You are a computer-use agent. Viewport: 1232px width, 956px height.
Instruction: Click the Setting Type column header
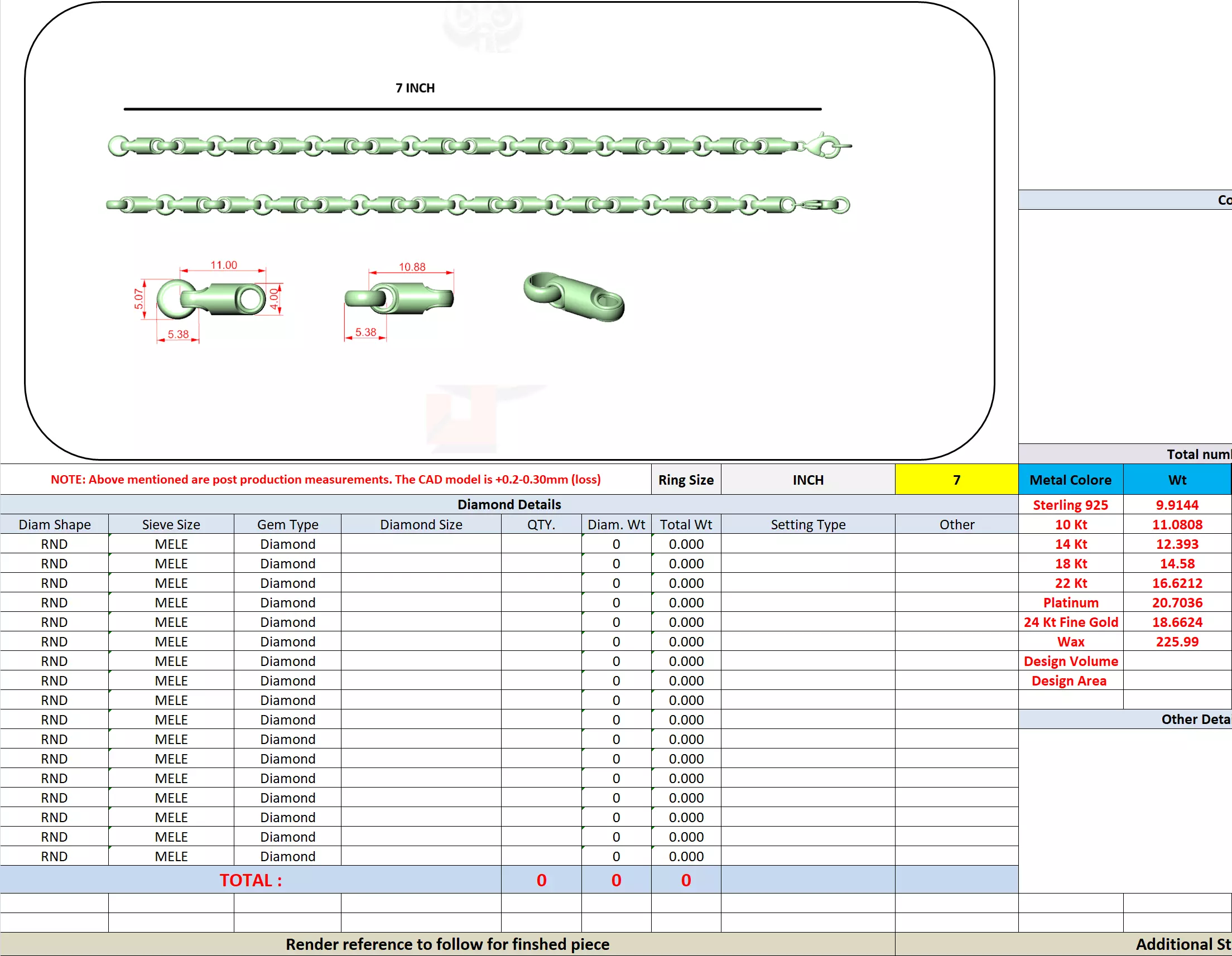(808, 524)
